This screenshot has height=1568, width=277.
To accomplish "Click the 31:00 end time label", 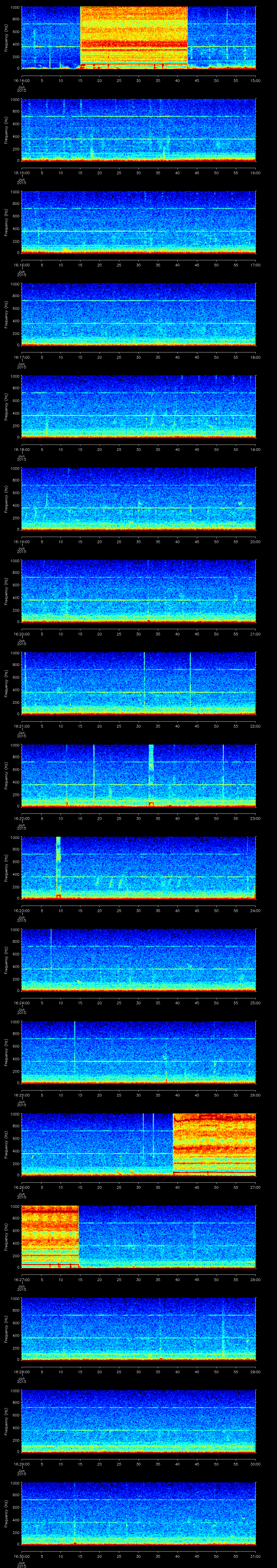I will (x=255, y=1556).
